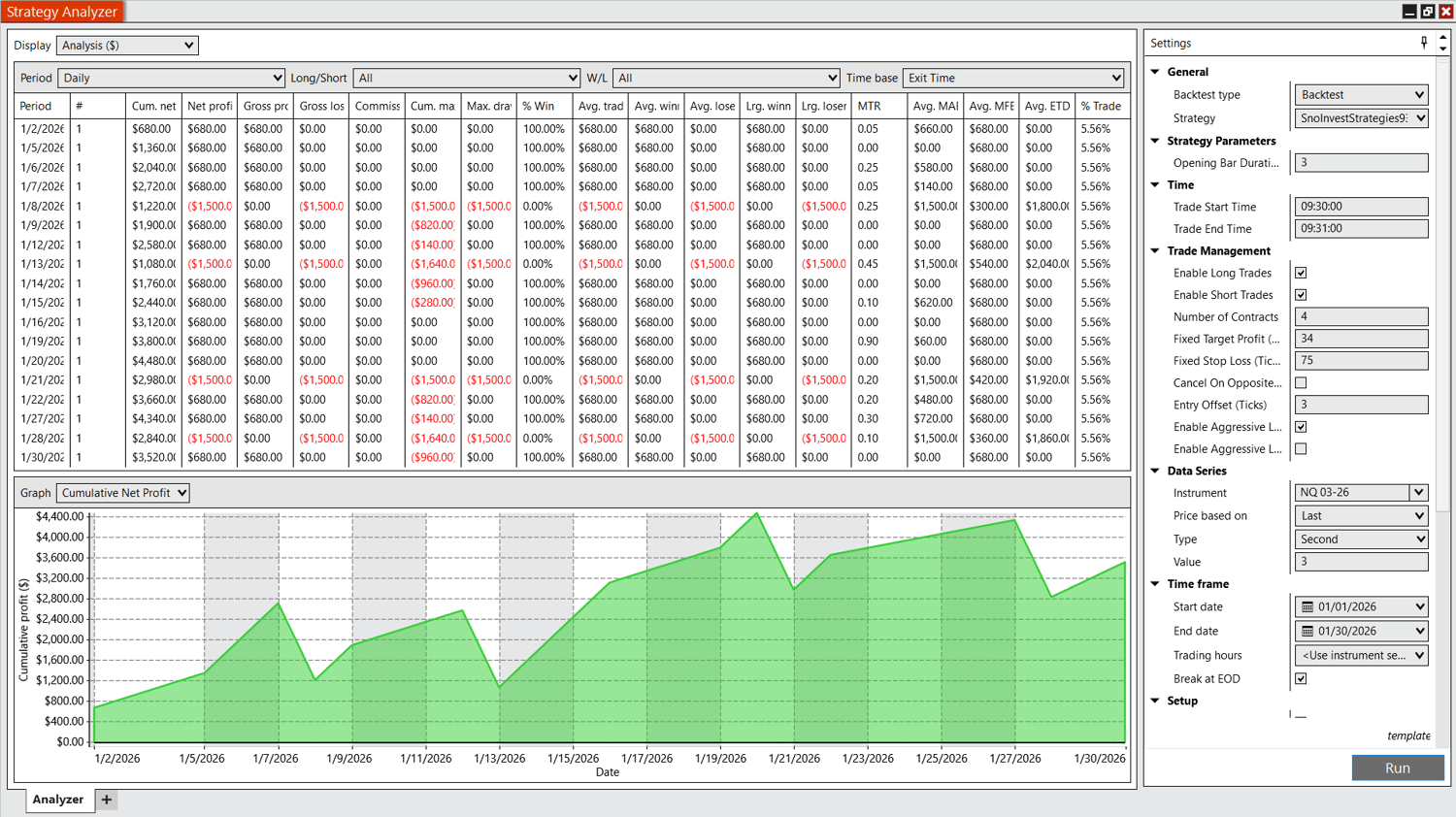Collapse the Time frame section
The image size is (1456, 817).
coord(1155,584)
